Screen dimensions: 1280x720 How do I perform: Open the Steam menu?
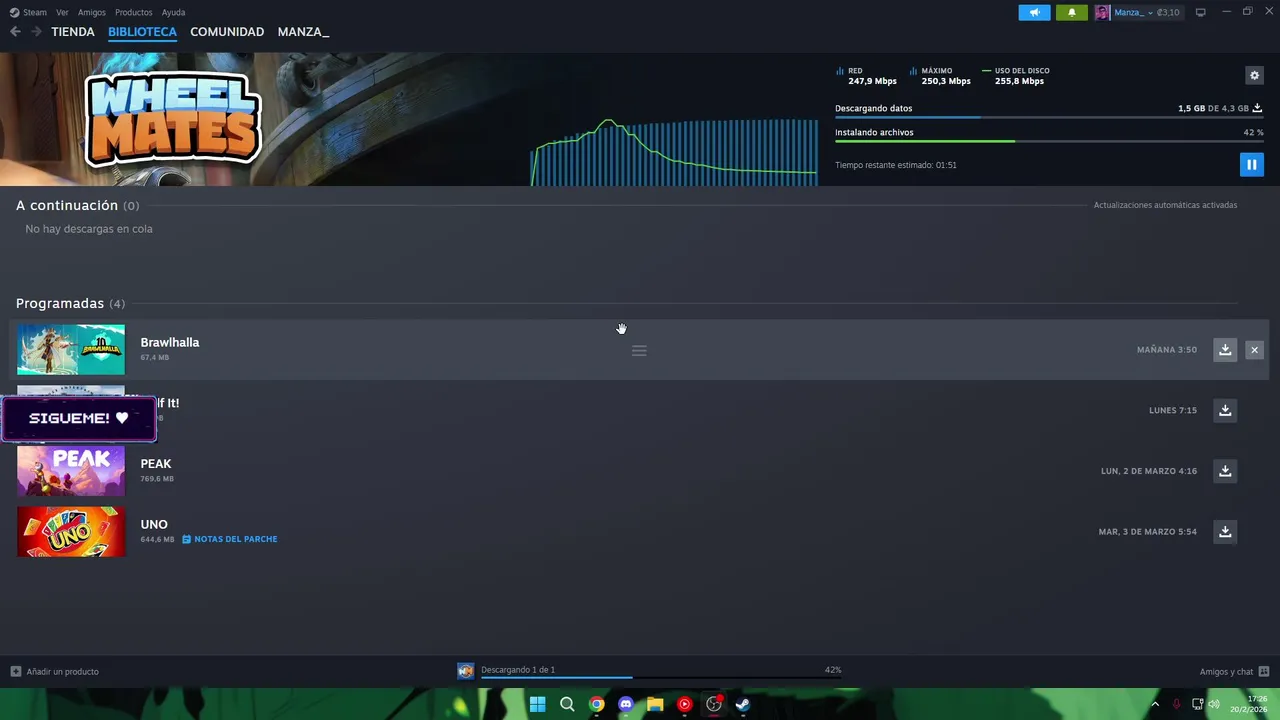tap(29, 12)
